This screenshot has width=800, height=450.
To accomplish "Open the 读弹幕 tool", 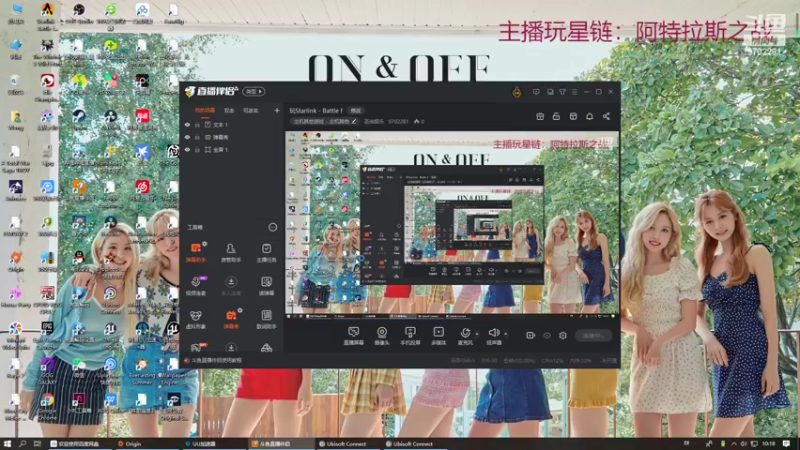I will tap(266, 286).
